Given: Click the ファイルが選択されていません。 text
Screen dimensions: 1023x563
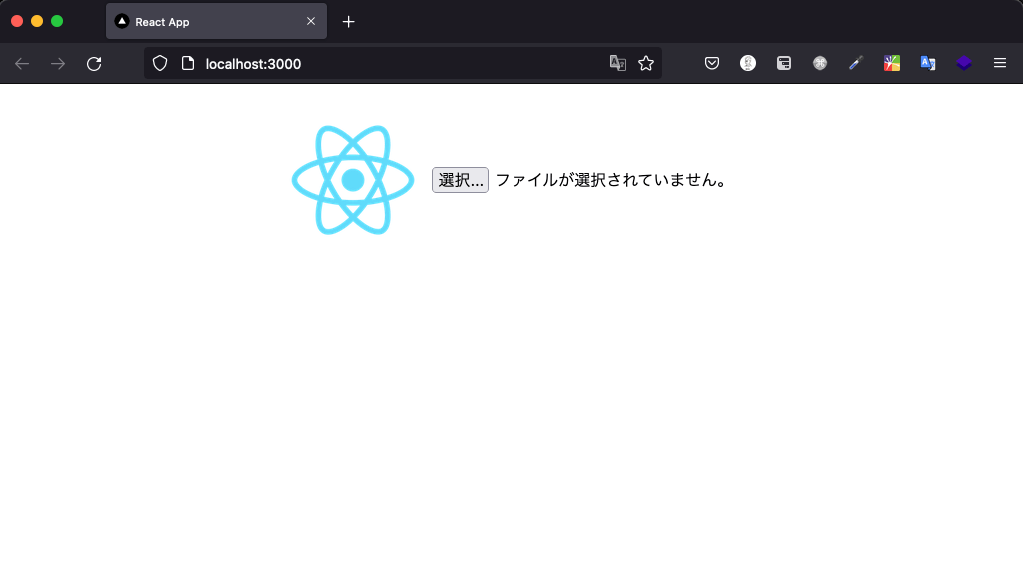Looking at the screenshot, I should click(612, 180).
